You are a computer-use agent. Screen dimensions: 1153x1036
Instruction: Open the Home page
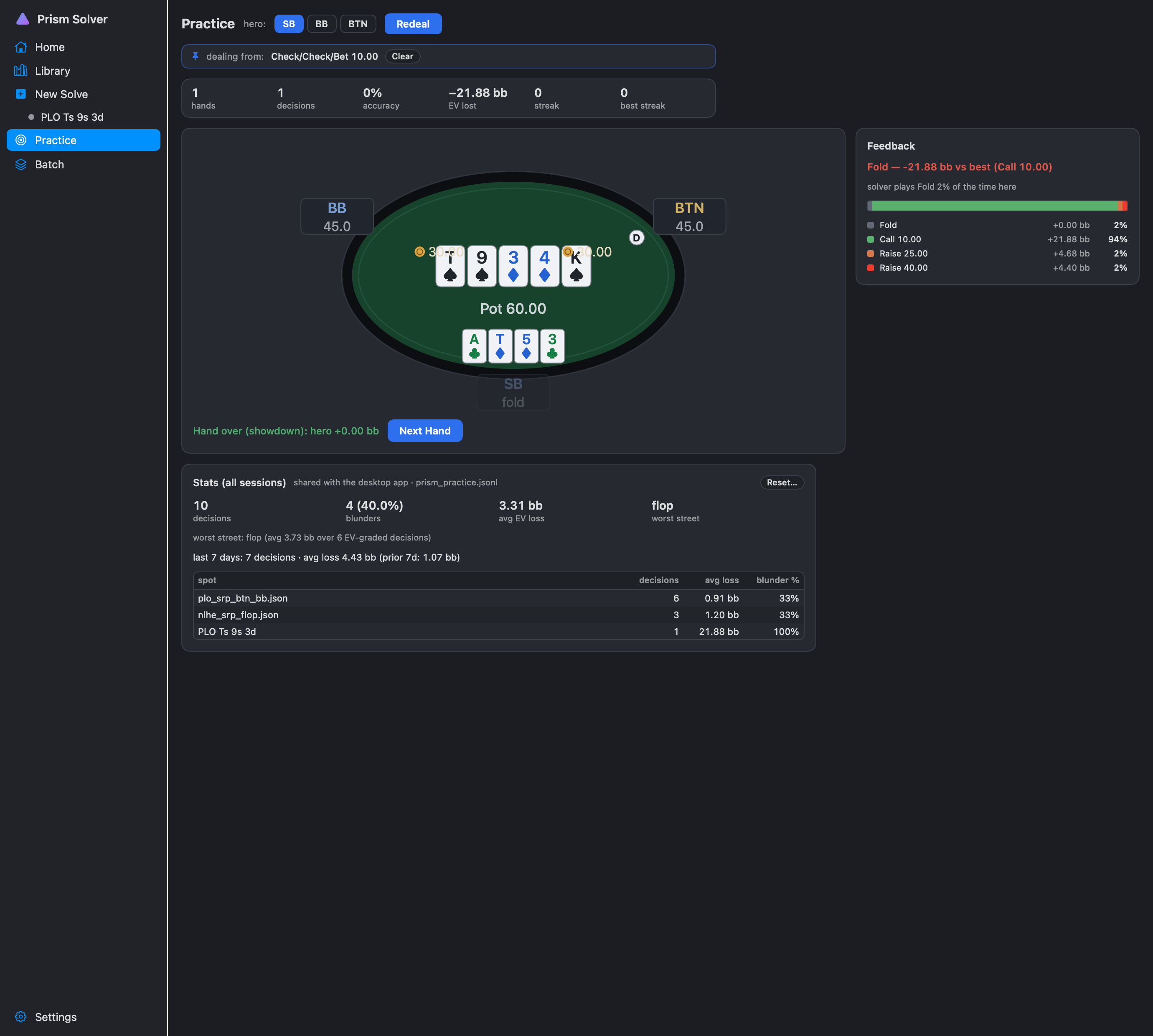pos(84,47)
